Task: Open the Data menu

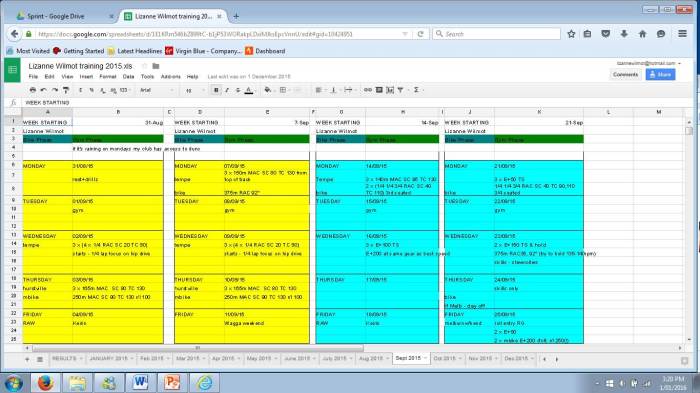Action: pos(129,77)
